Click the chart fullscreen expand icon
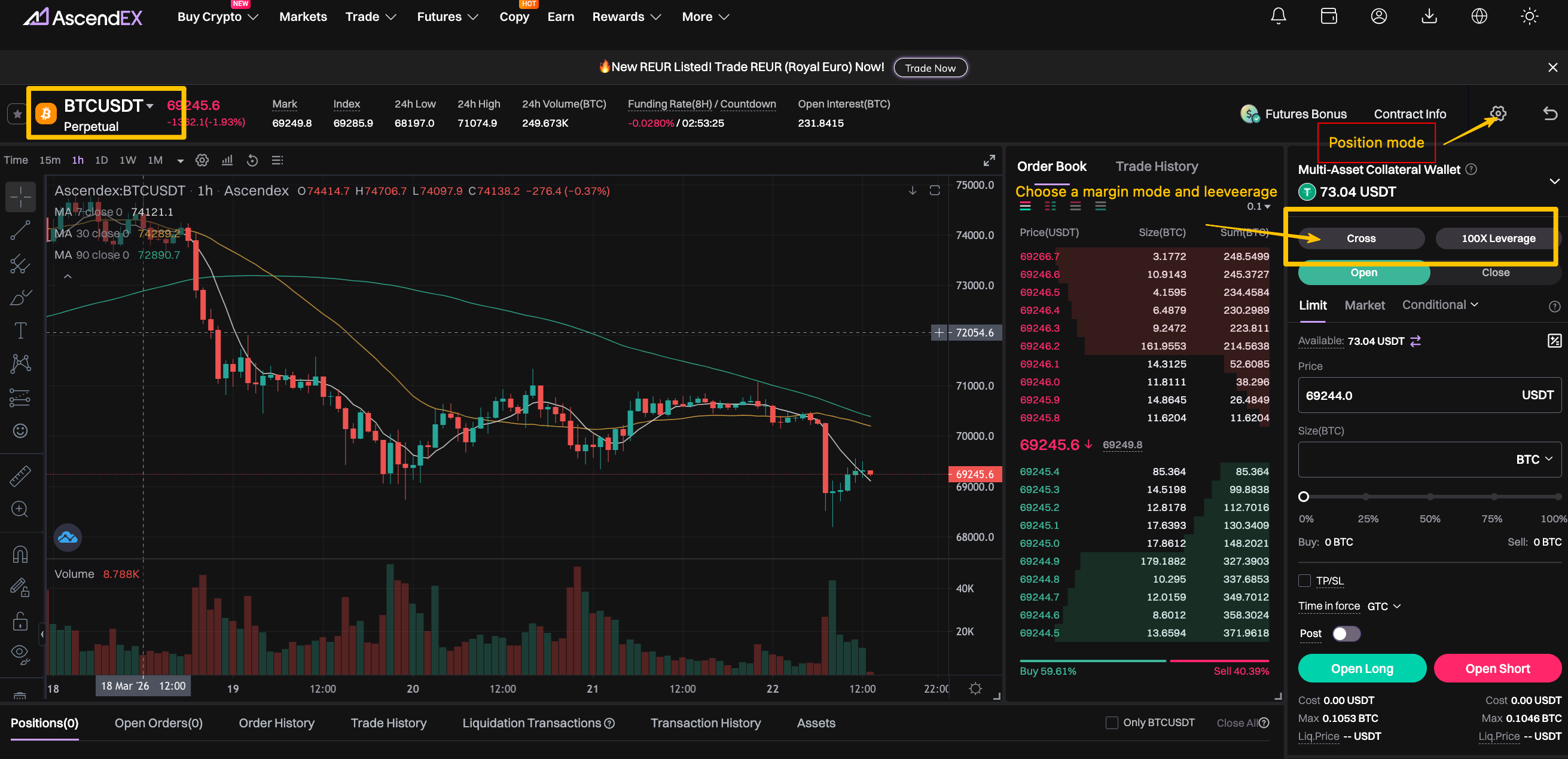 pos(989,161)
